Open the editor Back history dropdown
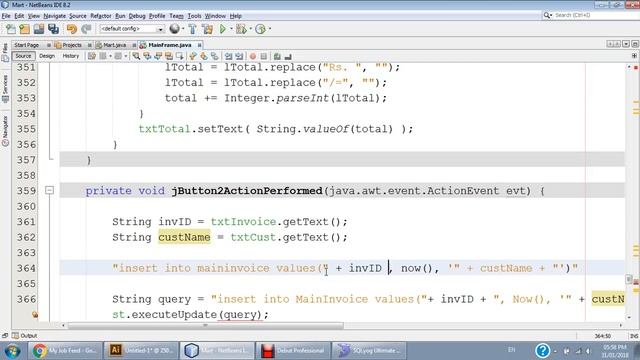This screenshot has height=360, width=640. pos(110,56)
